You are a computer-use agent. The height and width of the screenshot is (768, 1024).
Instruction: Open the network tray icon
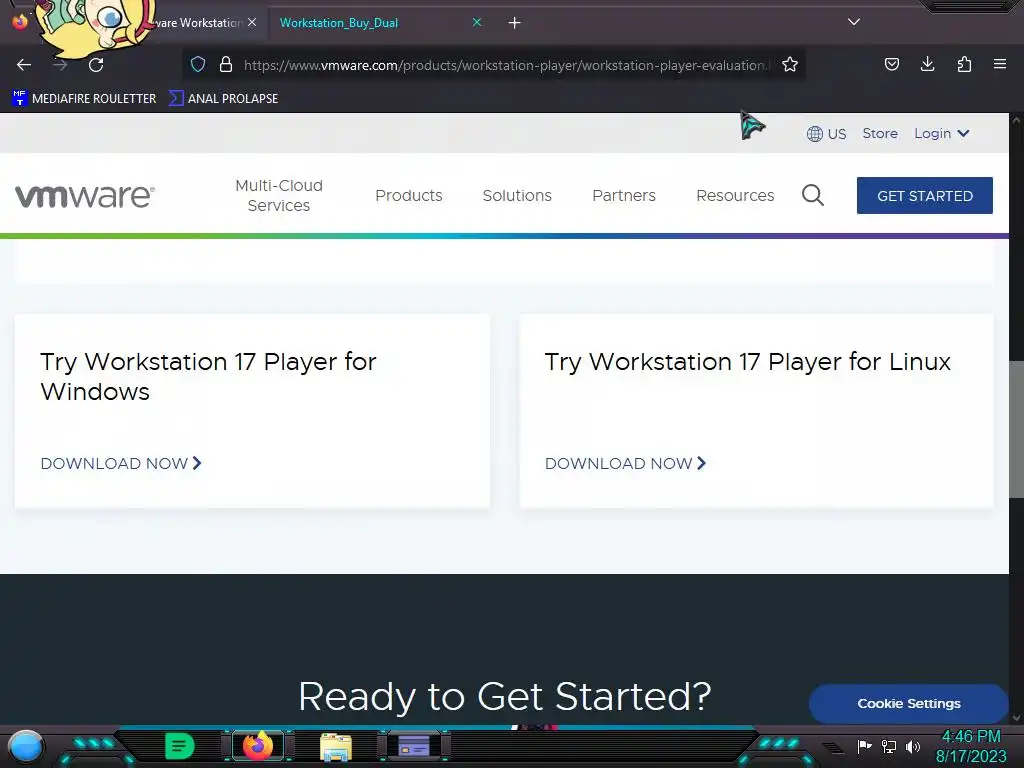click(x=889, y=746)
